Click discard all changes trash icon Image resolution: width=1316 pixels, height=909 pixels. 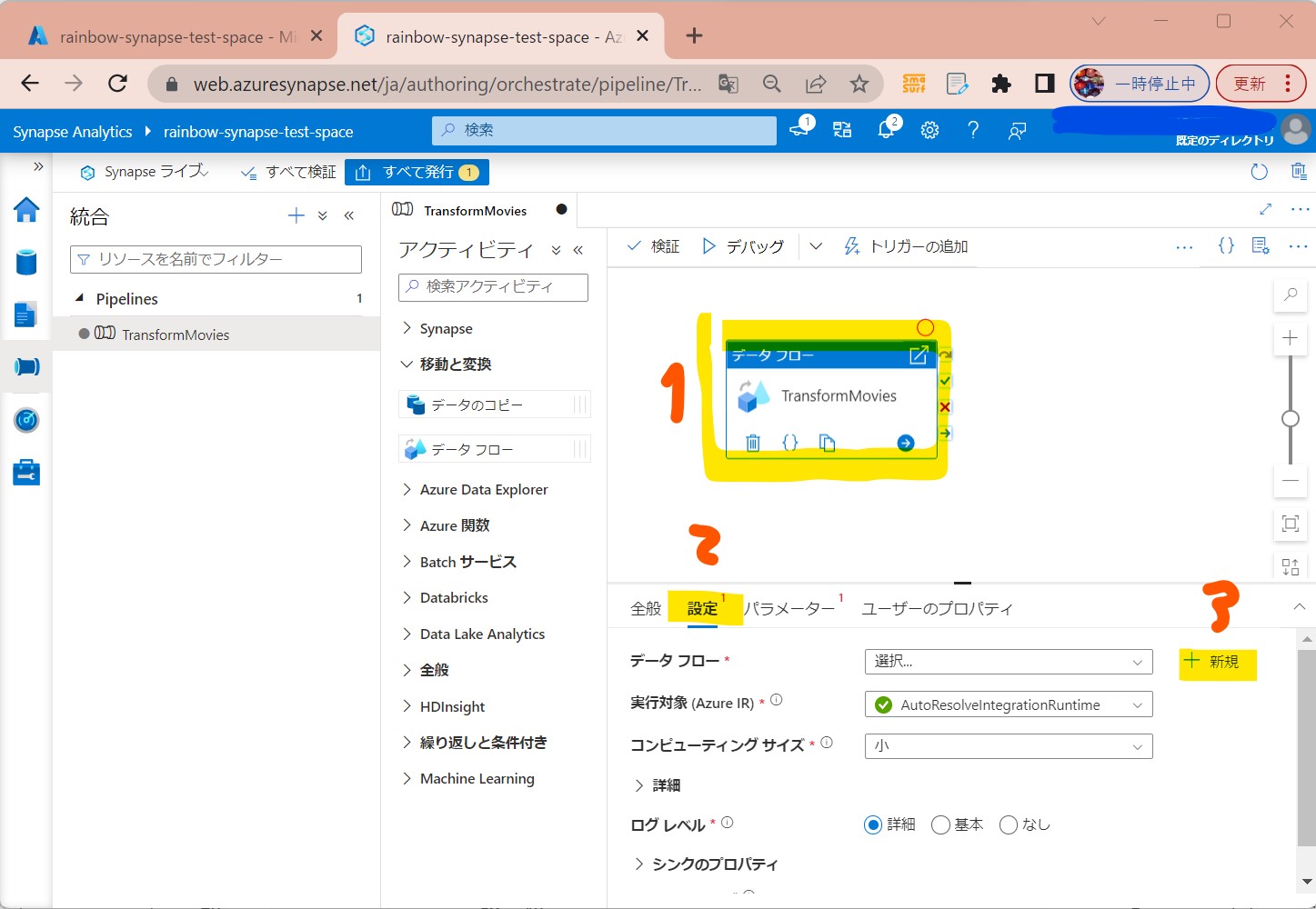pyautogui.click(x=1299, y=171)
